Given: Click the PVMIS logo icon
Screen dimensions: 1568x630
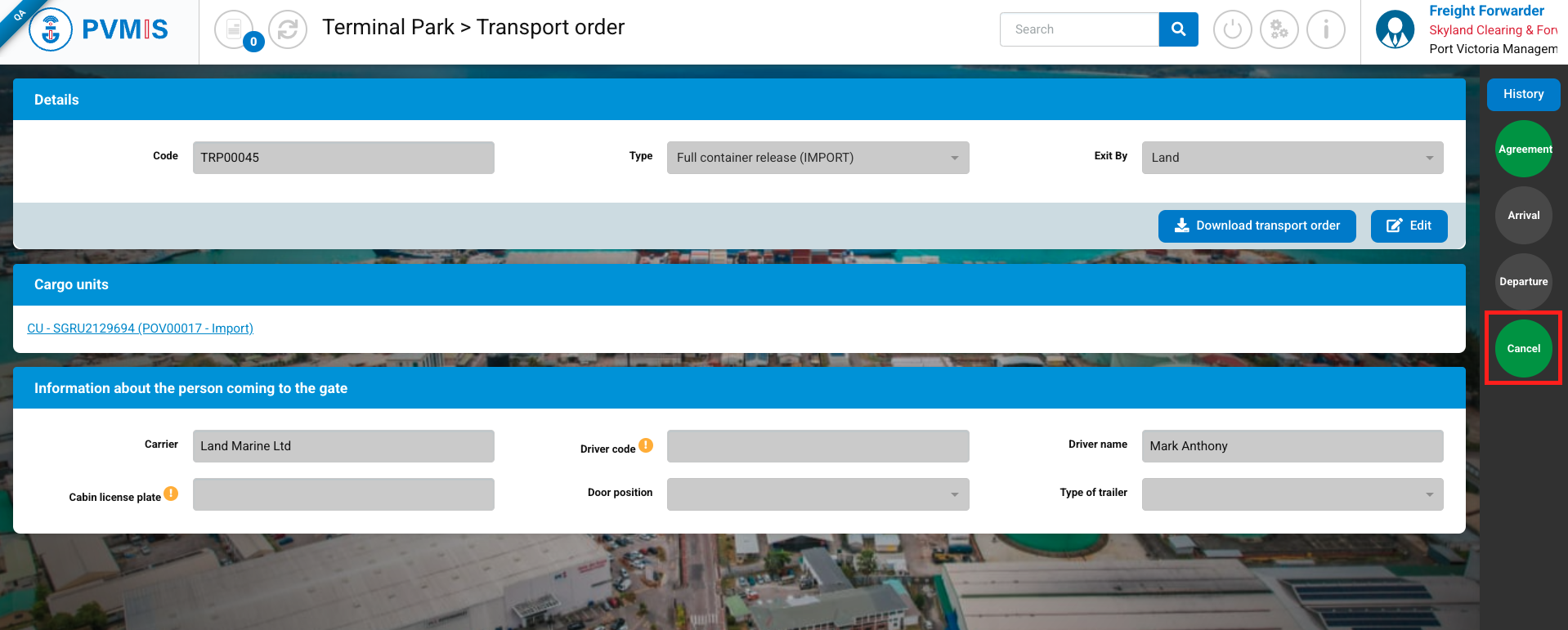Looking at the screenshot, I should pyautogui.click(x=51, y=30).
